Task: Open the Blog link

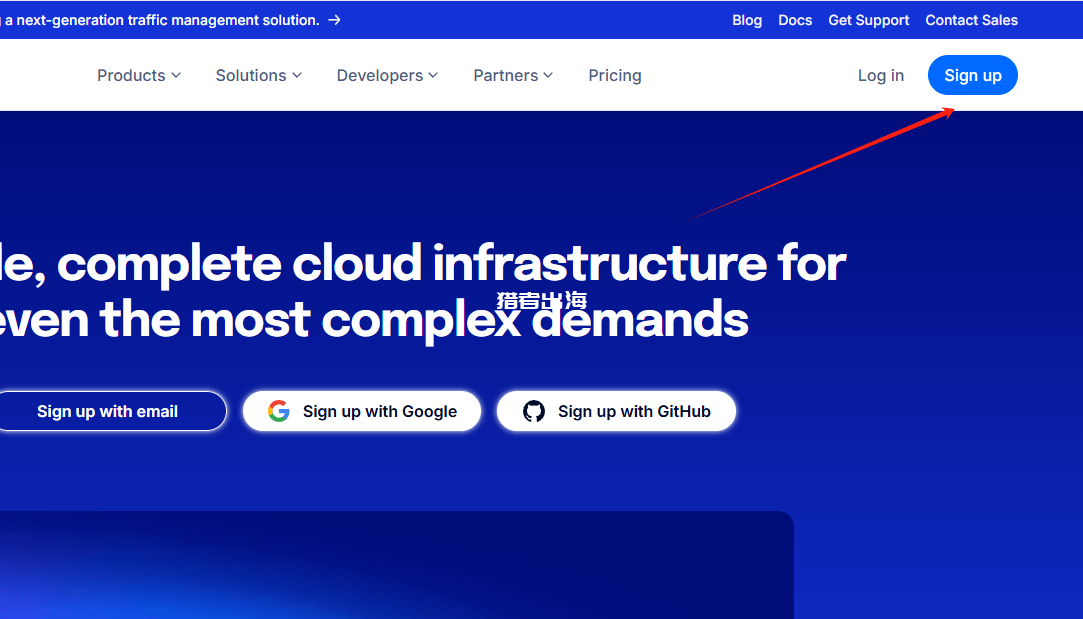Action: click(747, 20)
